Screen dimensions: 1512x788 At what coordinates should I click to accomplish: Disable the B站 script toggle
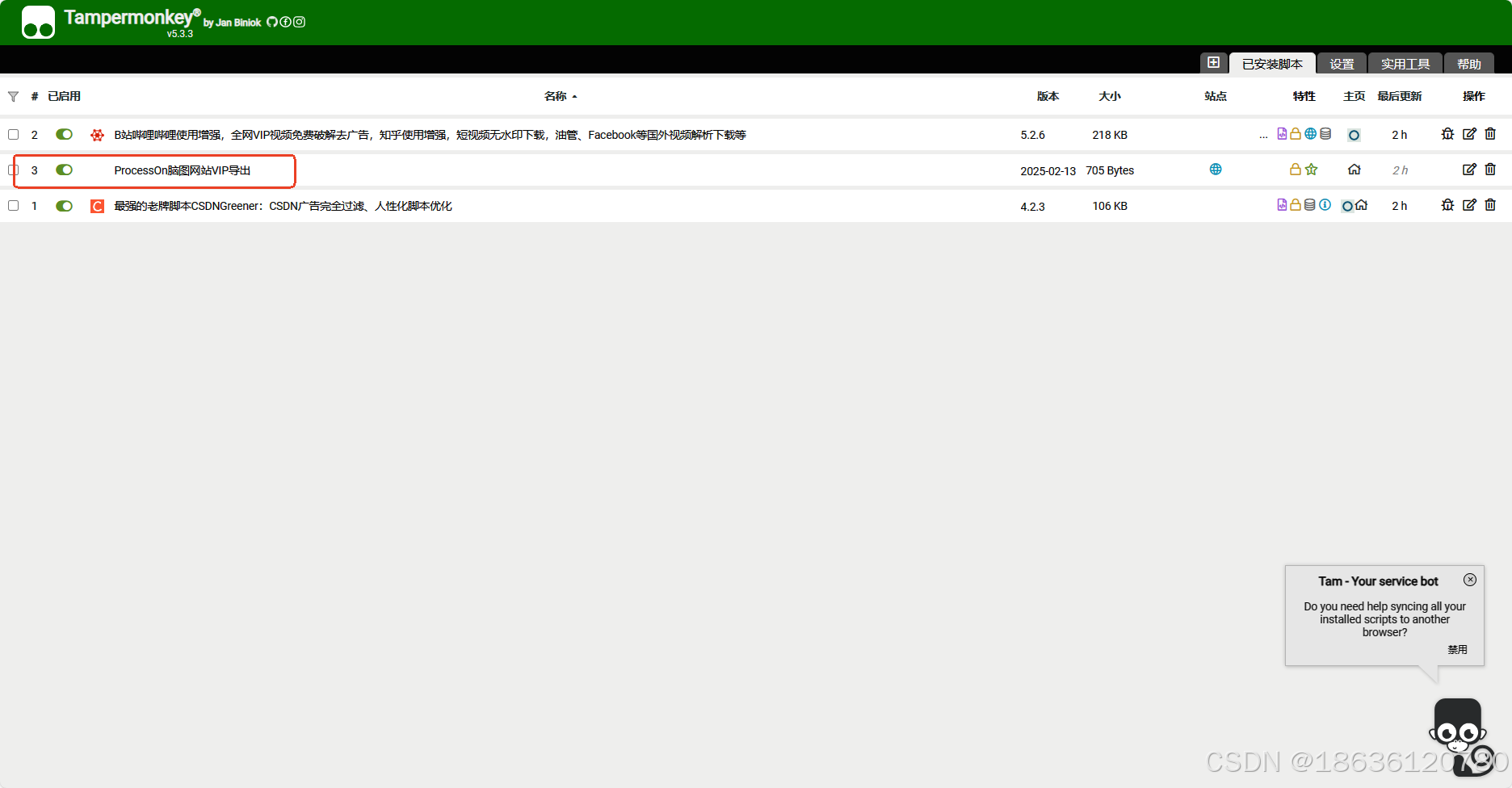(64, 134)
